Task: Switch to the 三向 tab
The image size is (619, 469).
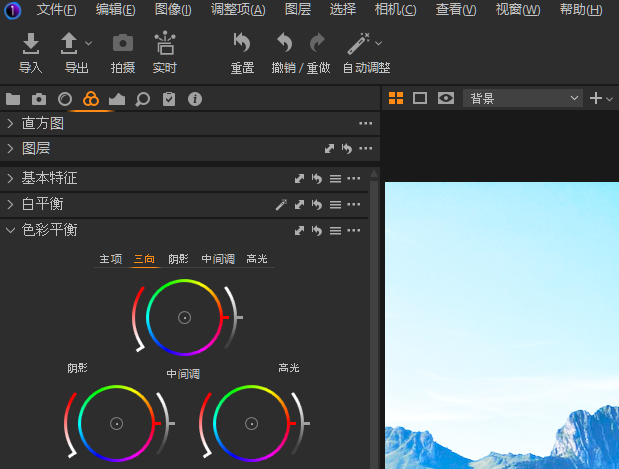Action: 144,259
